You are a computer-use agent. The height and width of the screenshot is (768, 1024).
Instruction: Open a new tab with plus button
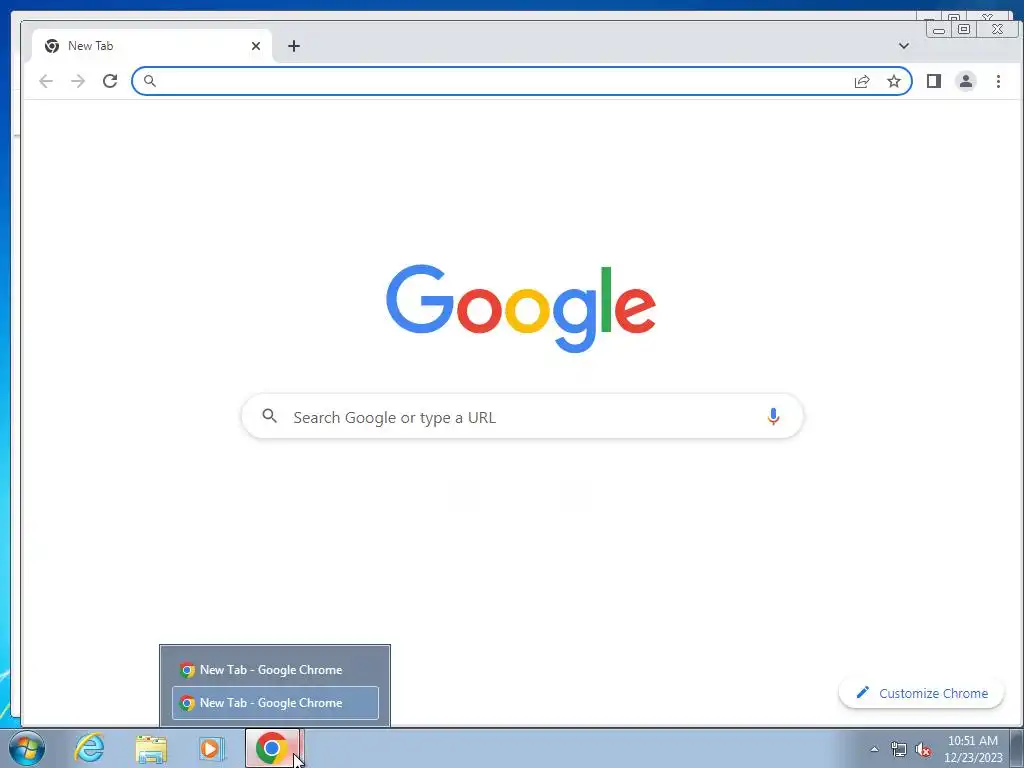coord(294,46)
